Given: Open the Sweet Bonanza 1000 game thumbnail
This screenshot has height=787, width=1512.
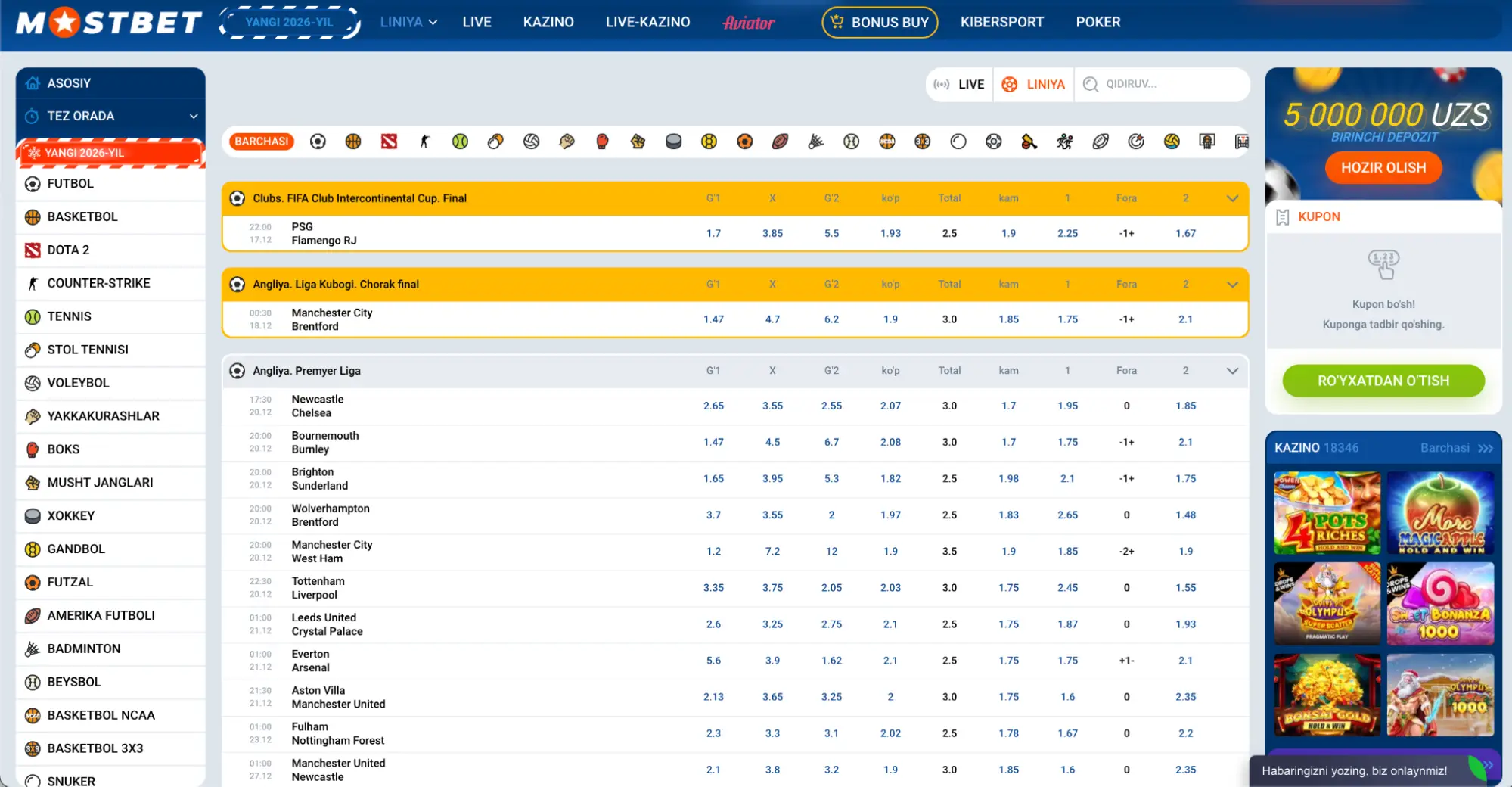Looking at the screenshot, I should (1440, 604).
